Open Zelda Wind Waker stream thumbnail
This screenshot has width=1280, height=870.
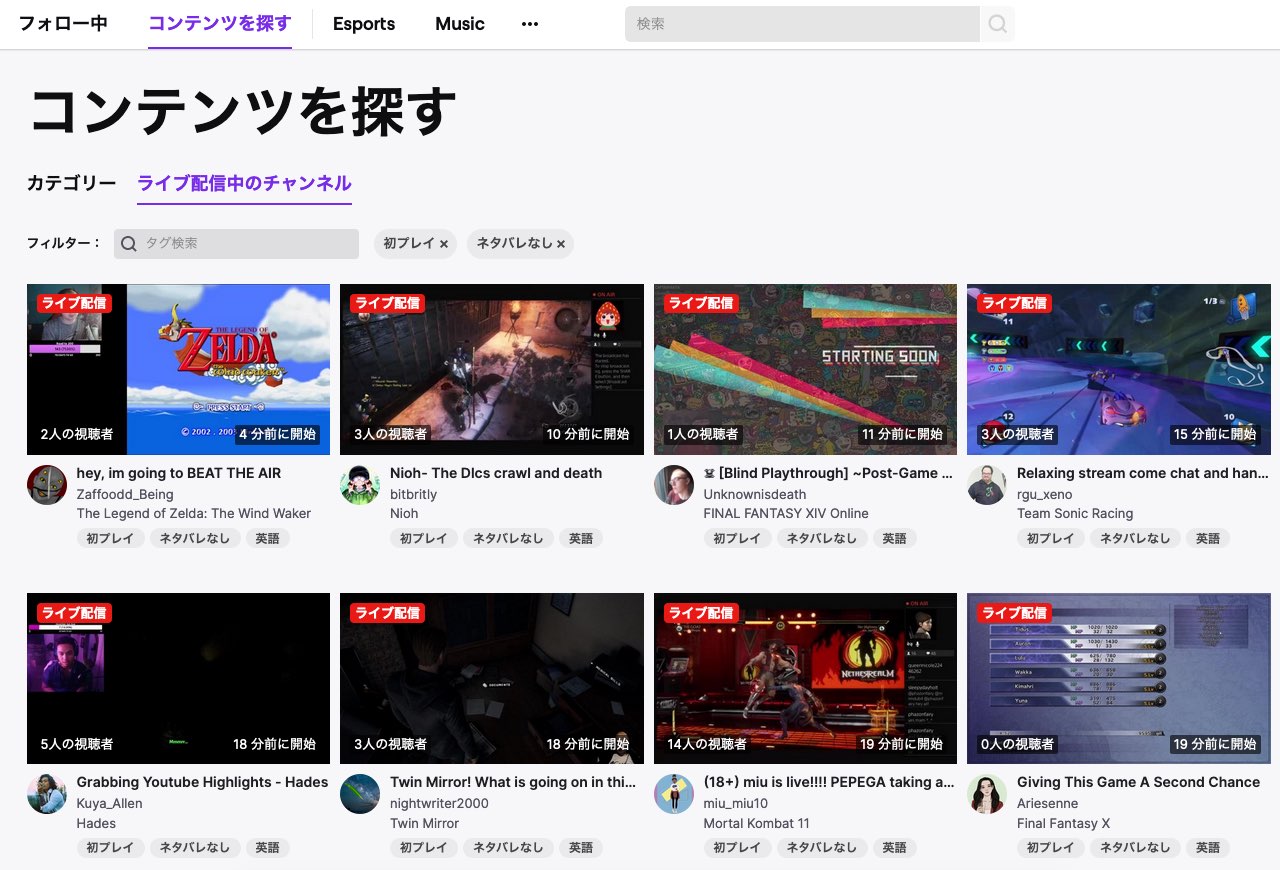[178, 370]
